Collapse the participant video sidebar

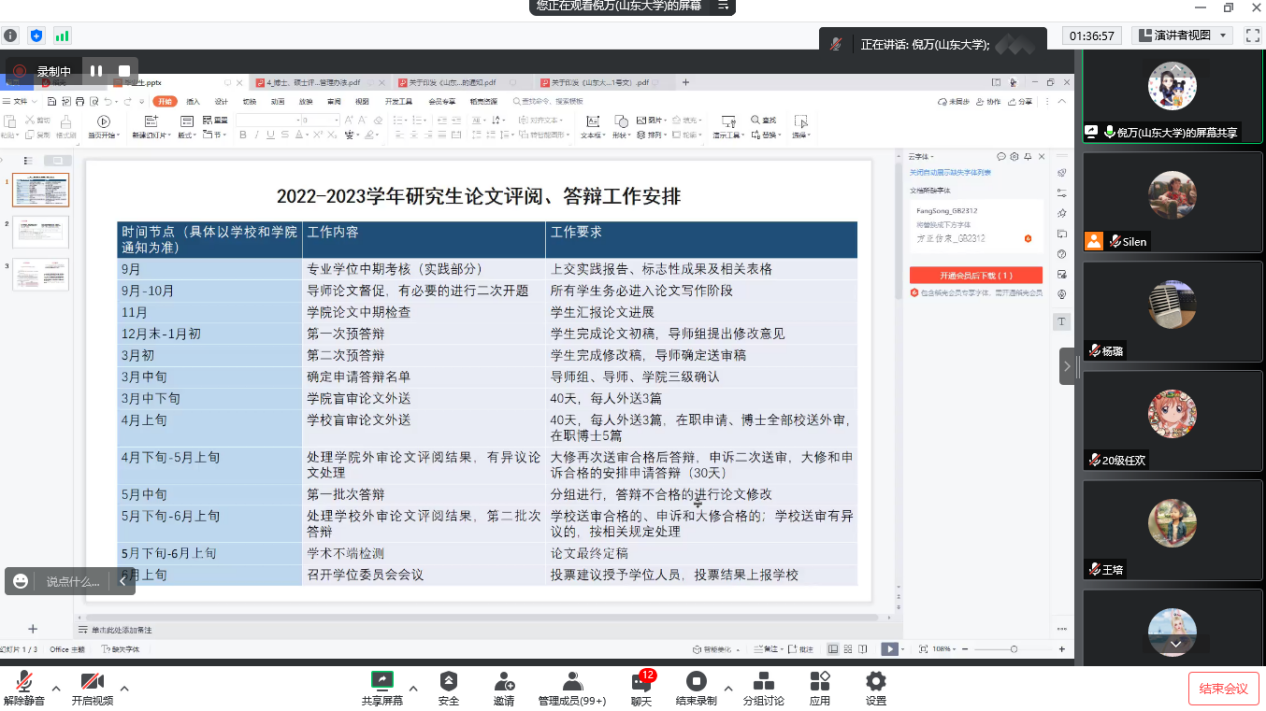click(x=1067, y=366)
